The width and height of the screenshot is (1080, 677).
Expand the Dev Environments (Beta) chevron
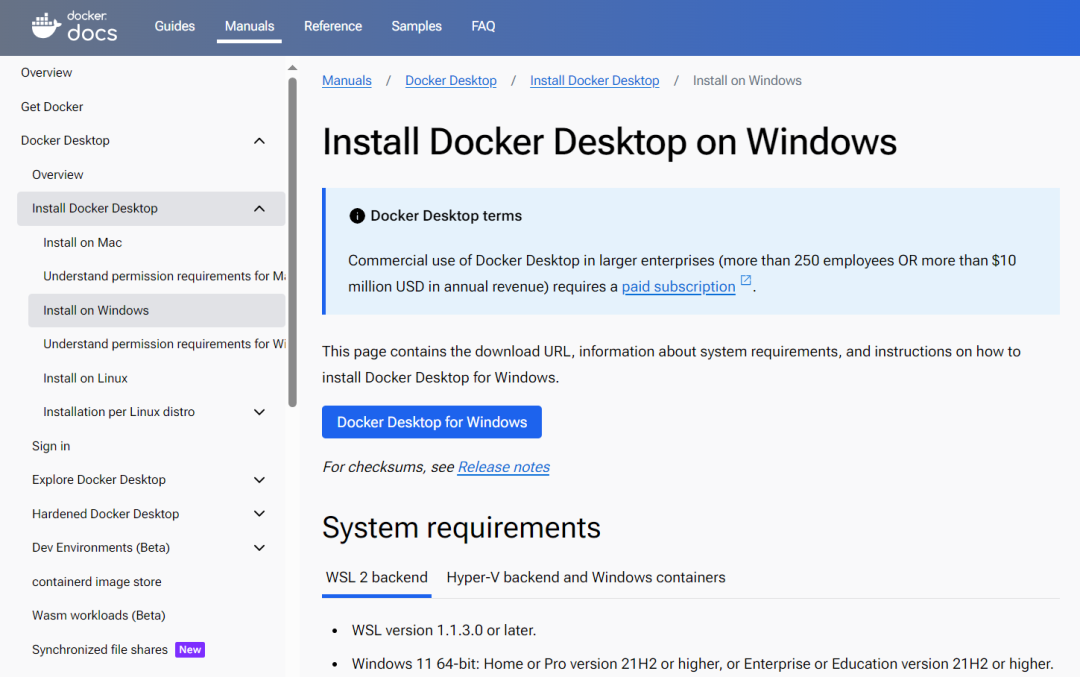tap(259, 548)
